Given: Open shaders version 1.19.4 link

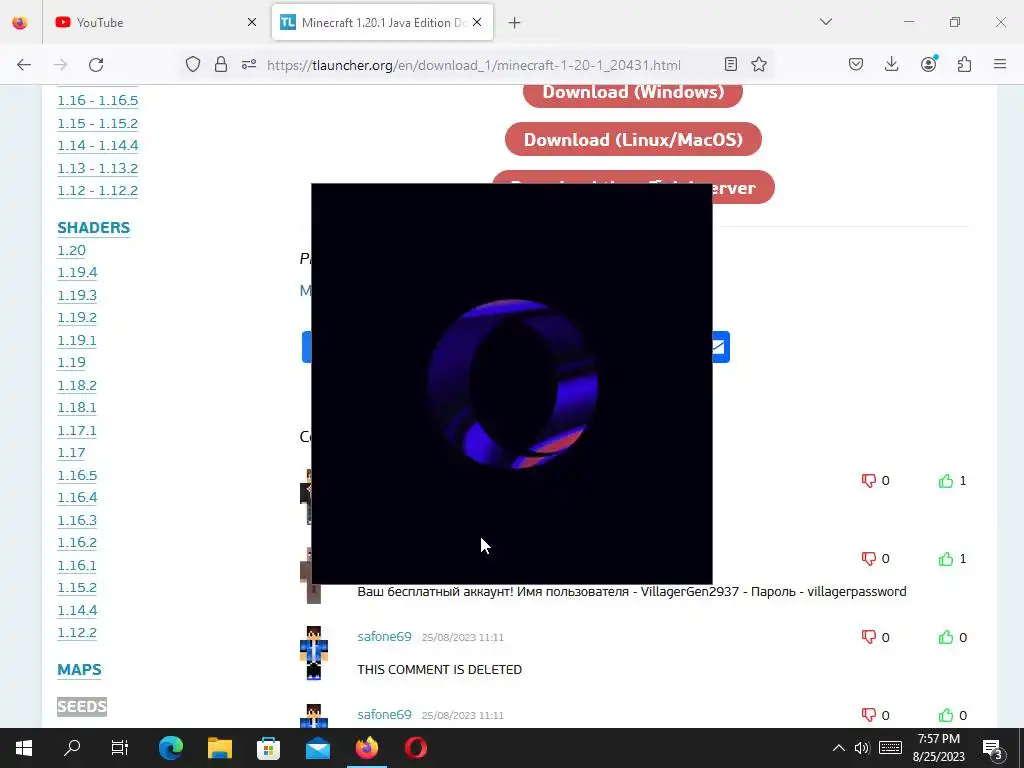Looking at the screenshot, I should 77,272.
